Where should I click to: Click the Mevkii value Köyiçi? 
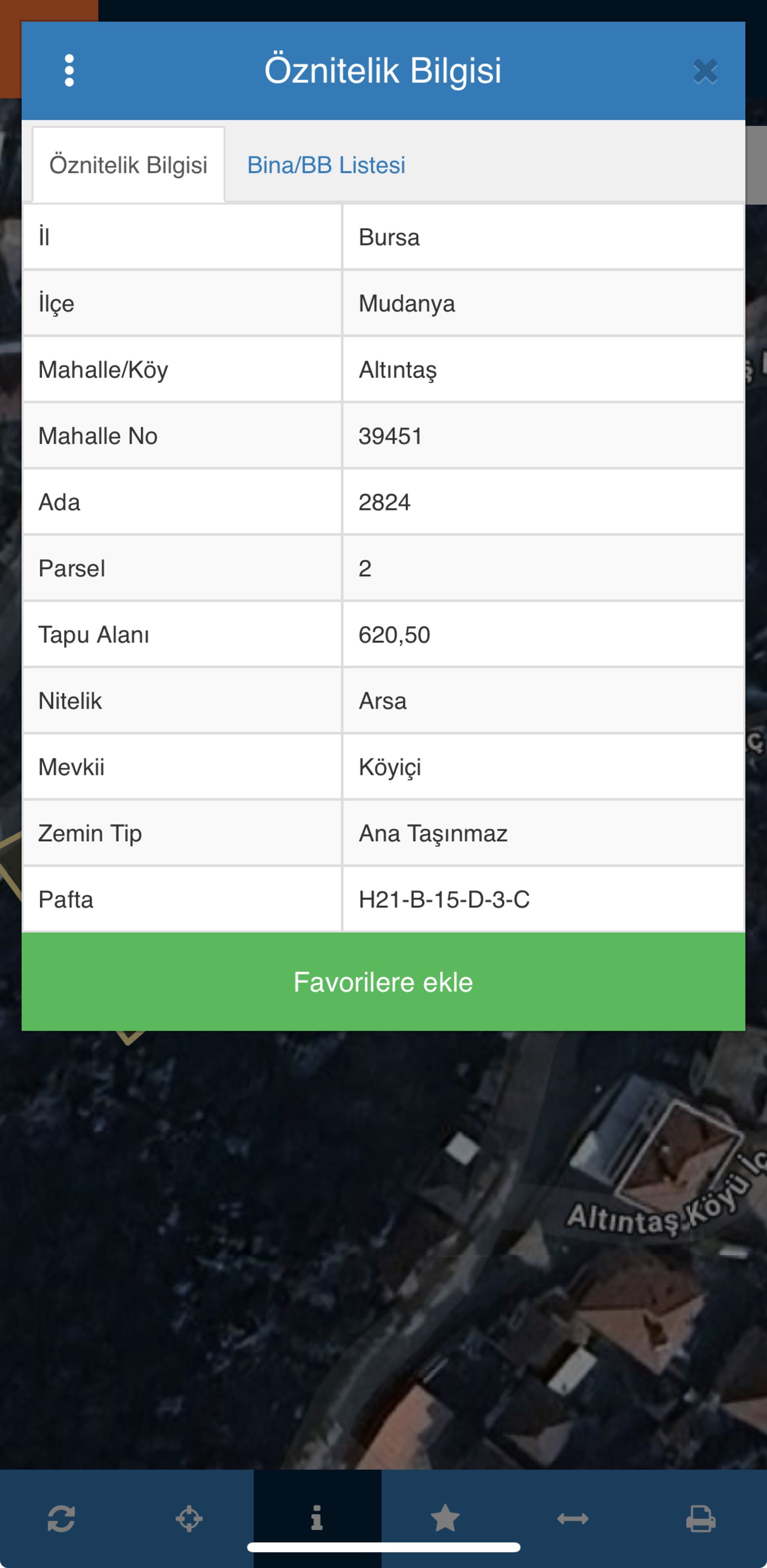[x=390, y=767]
